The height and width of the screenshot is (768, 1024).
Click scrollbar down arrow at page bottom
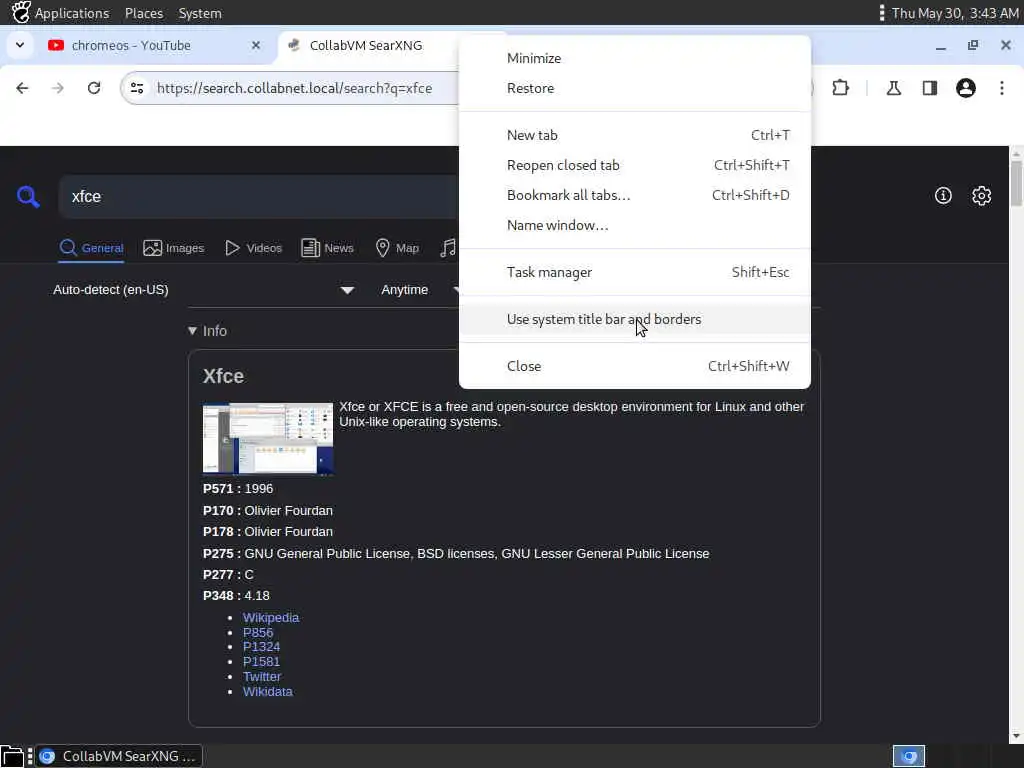point(1016,737)
